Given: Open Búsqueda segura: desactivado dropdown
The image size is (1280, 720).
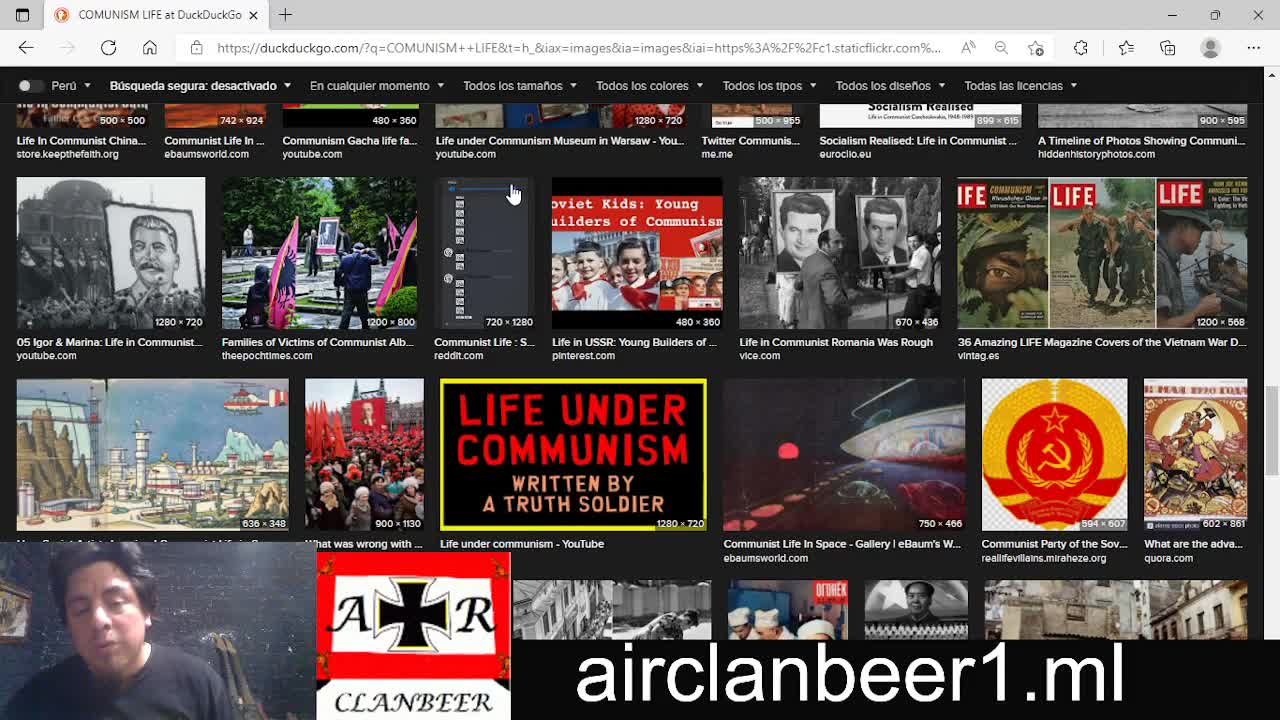Looking at the screenshot, I should pos(200,86).
